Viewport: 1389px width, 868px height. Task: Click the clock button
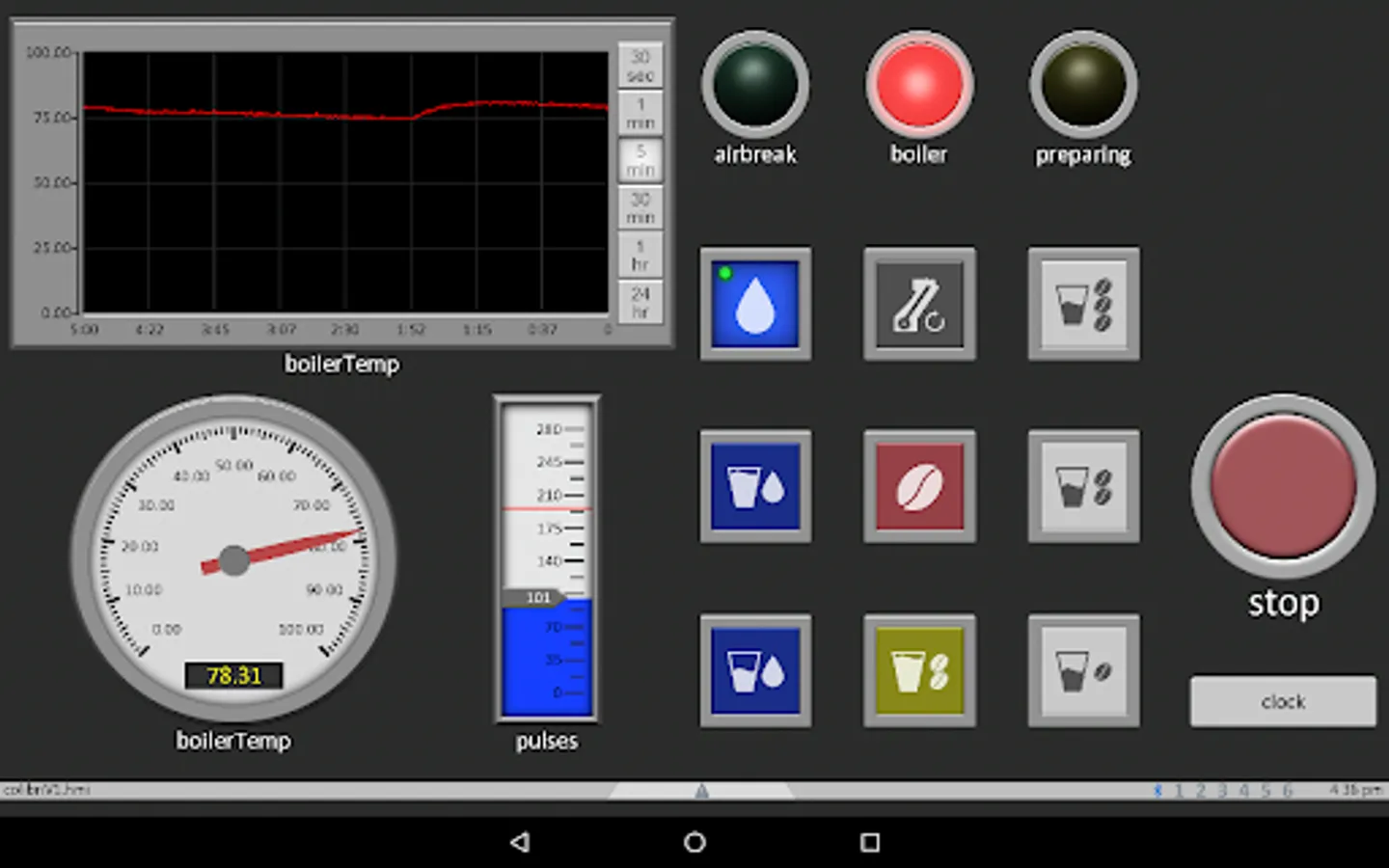(x=1283, y=701)
